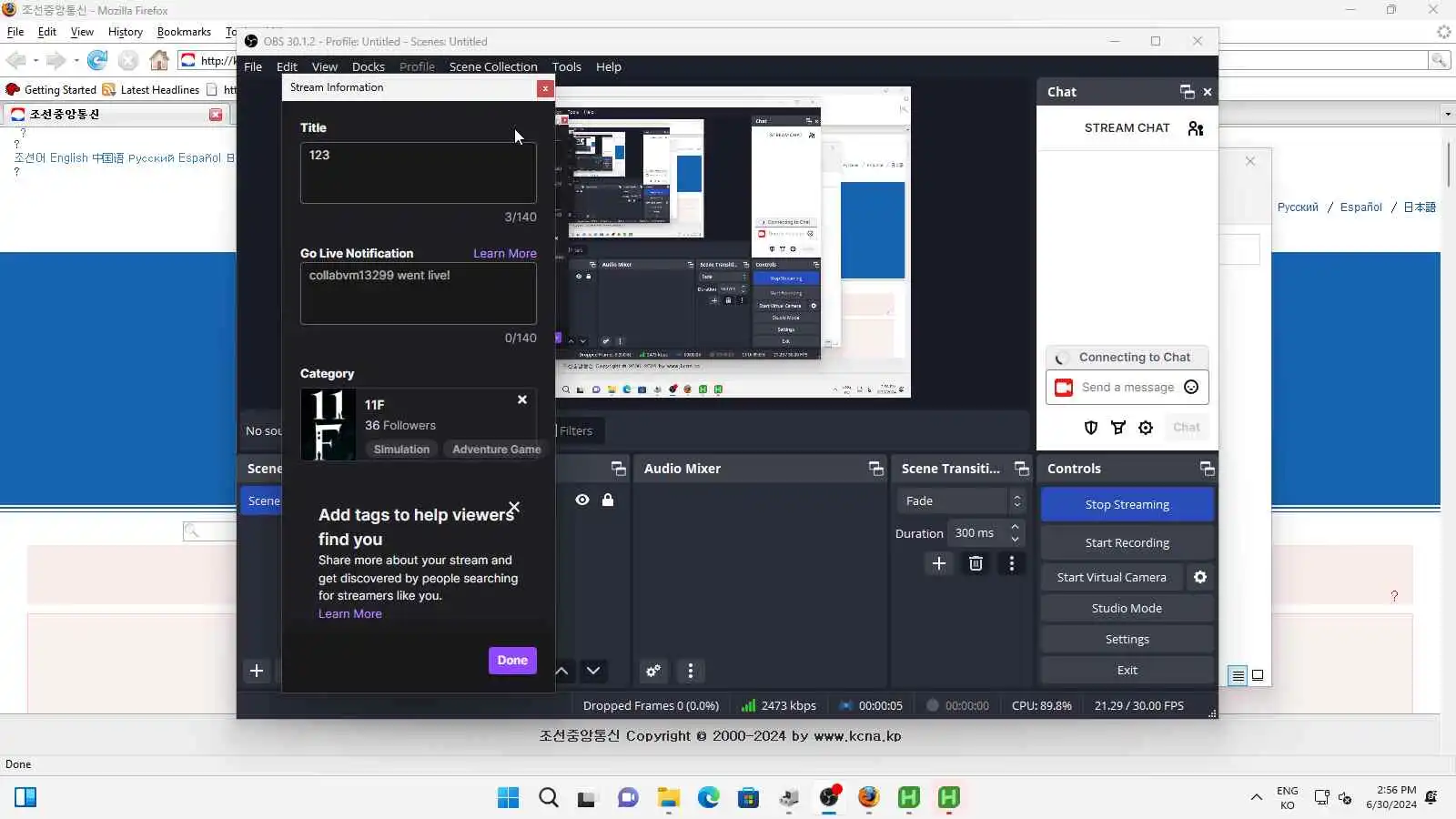Move the selected source down
Viewport: 1456px width, 819px height.
click(x=593, y=671)
